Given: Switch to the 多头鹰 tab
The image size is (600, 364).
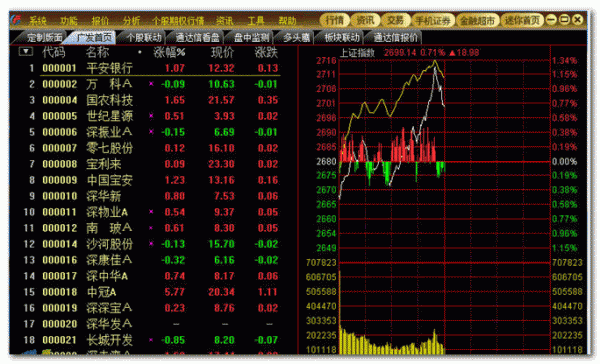Looking at the screenshot, I should tap(296, 38).
